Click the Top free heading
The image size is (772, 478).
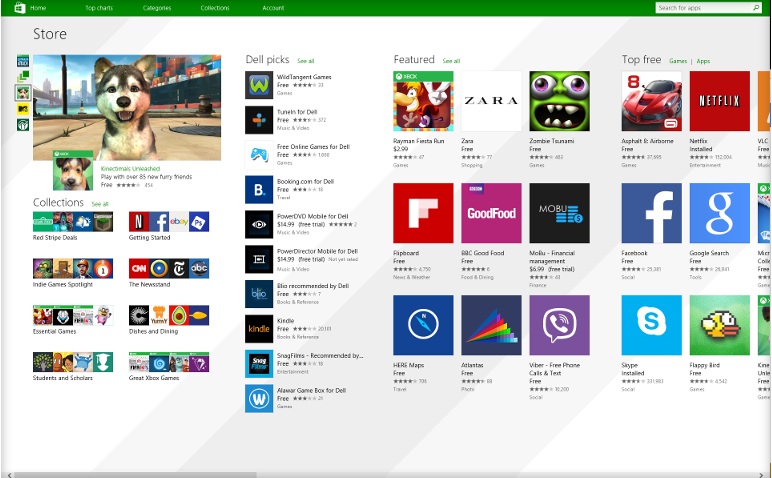coord(641,60)
